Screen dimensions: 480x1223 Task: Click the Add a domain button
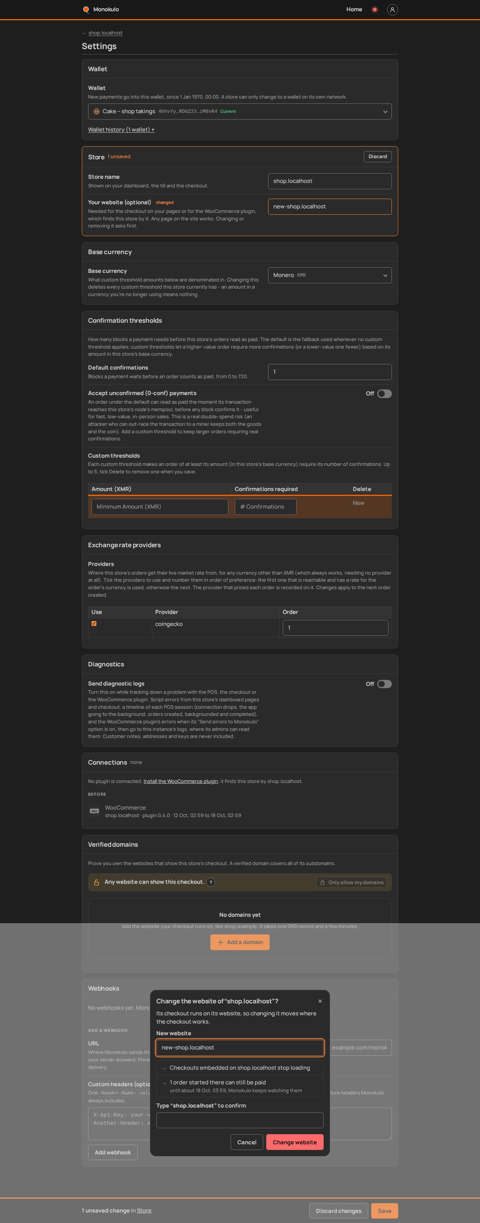point(240,942)
